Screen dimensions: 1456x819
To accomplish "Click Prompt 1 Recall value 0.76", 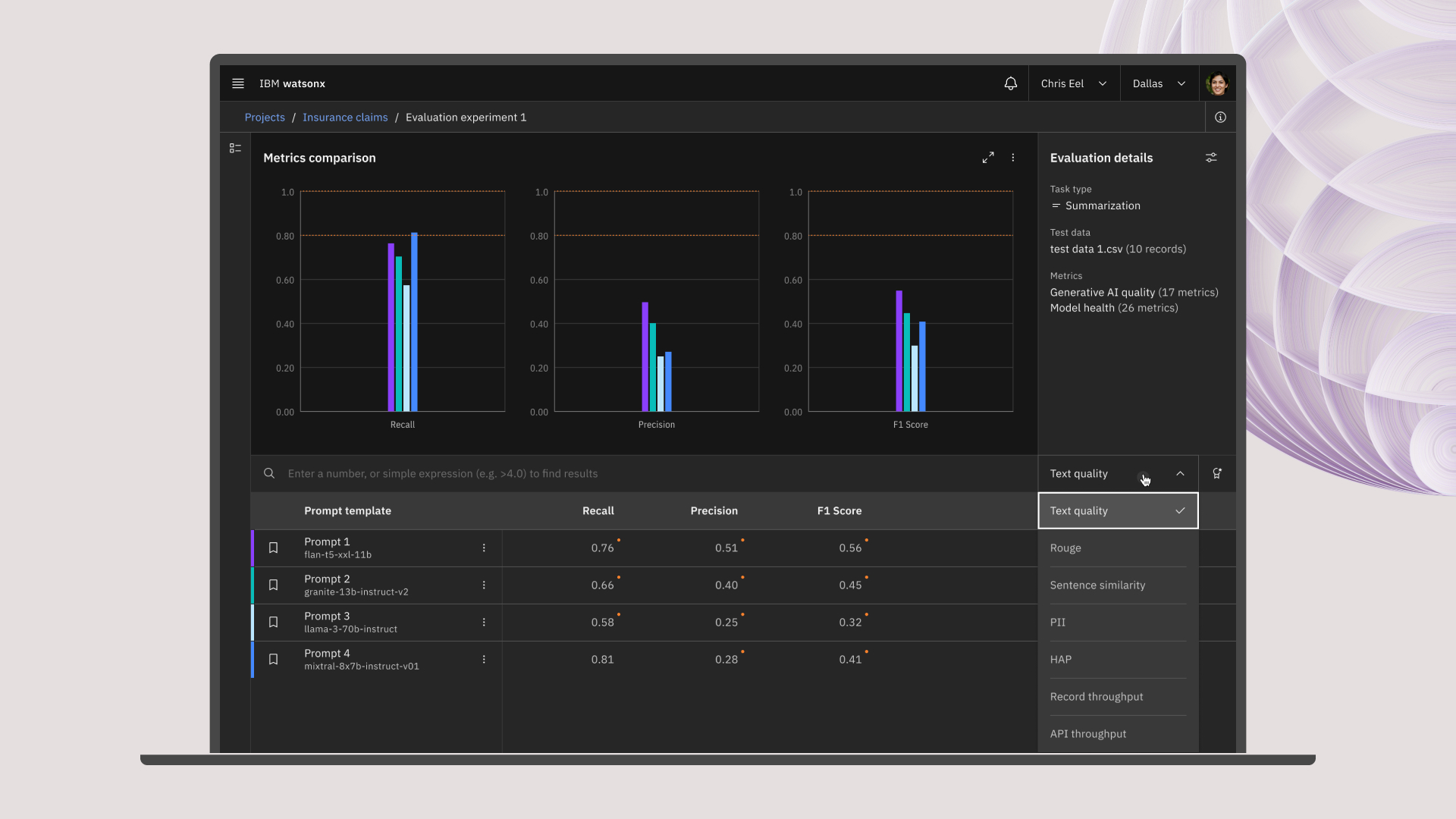I will pos(603,548).
